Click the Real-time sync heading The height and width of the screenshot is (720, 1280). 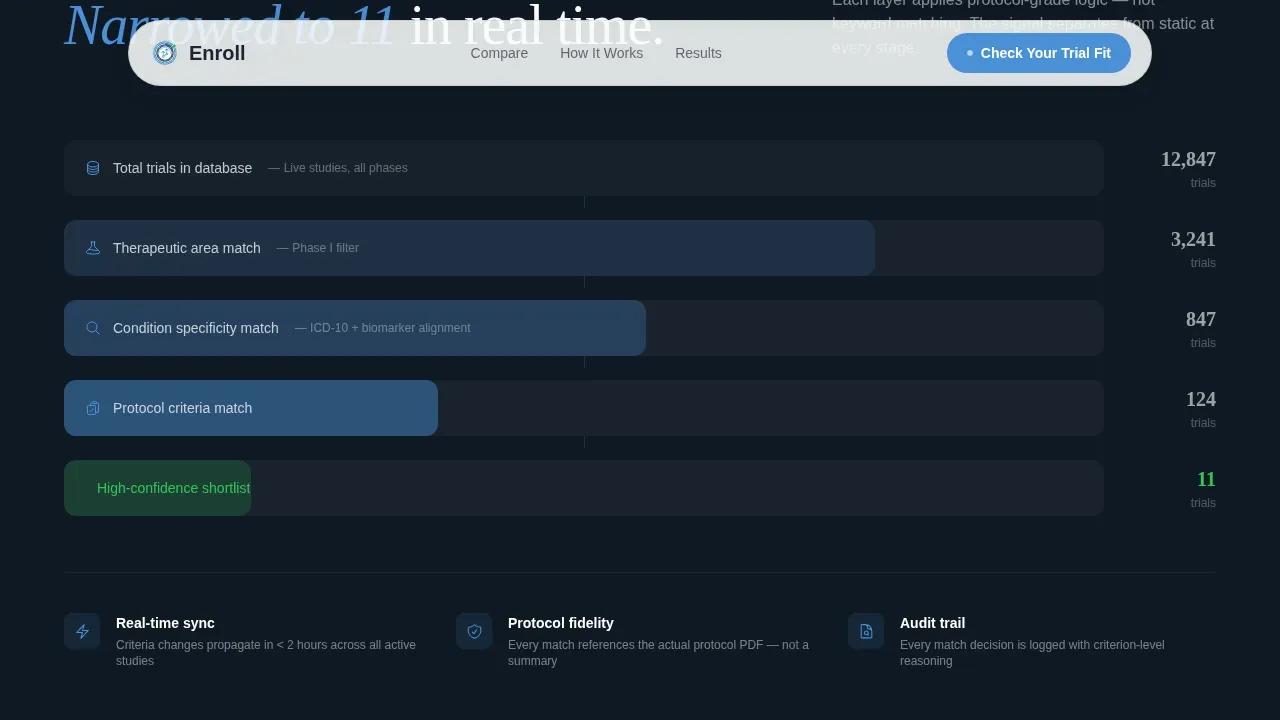click(x=165, y=623)
